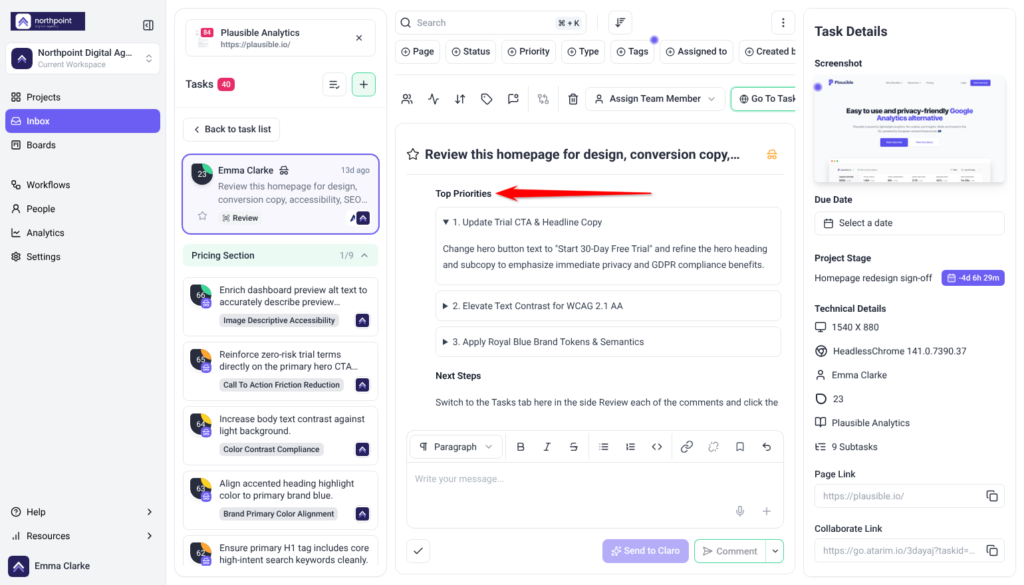Open the Assign Team Member dropdown
The height and width of the screenshot is (585, 1024).
coord(655,99)
